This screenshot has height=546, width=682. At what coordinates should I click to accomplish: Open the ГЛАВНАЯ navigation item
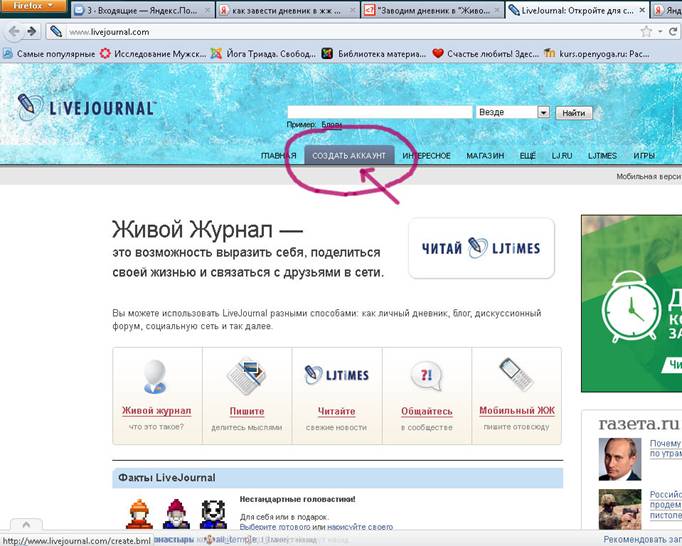tap(278, 156)
